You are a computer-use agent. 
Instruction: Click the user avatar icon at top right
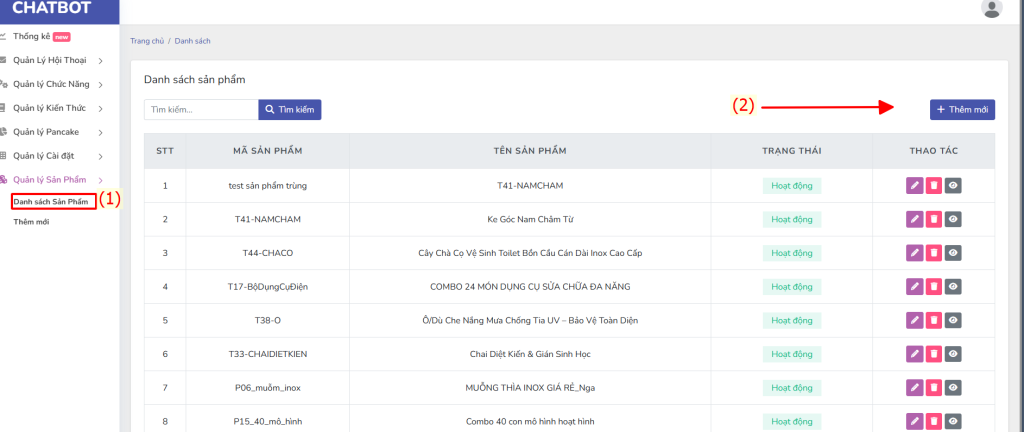[992, 9]
